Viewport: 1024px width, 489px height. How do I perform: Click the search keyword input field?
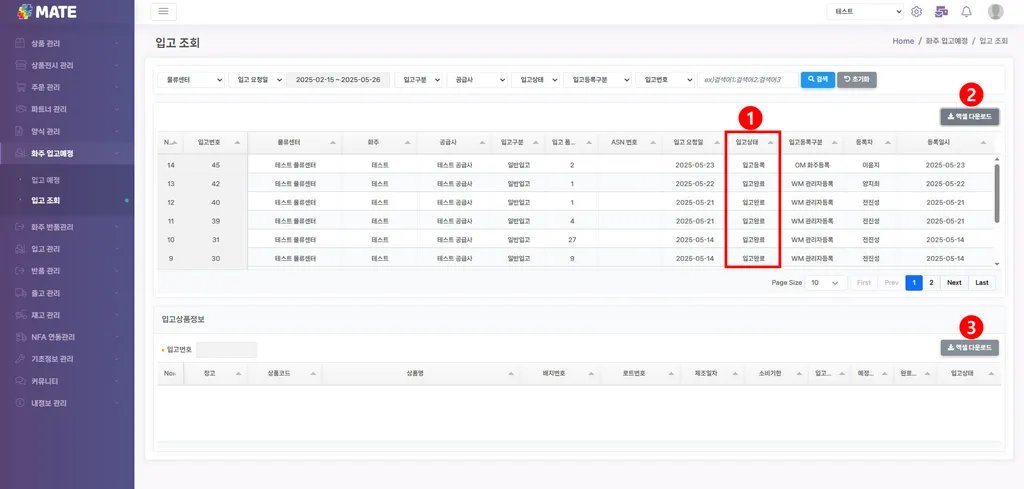coord(748,80)
